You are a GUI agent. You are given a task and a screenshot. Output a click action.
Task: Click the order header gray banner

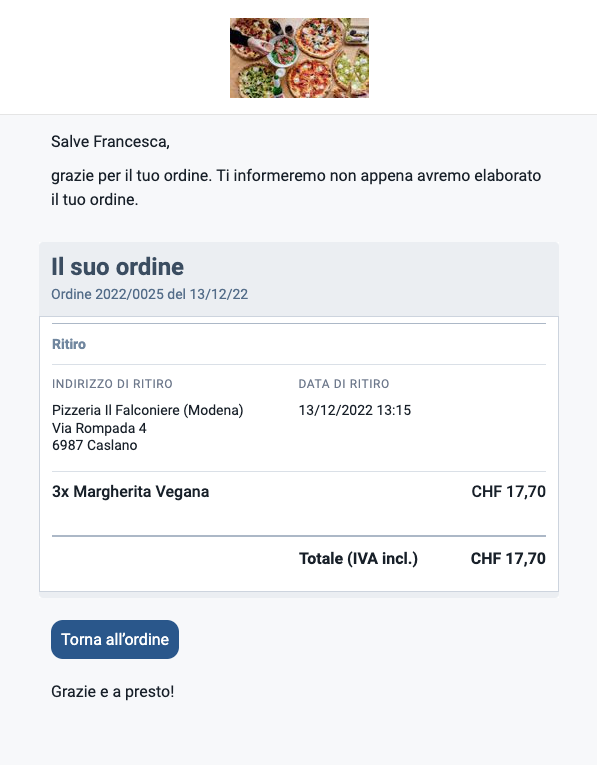298,279
